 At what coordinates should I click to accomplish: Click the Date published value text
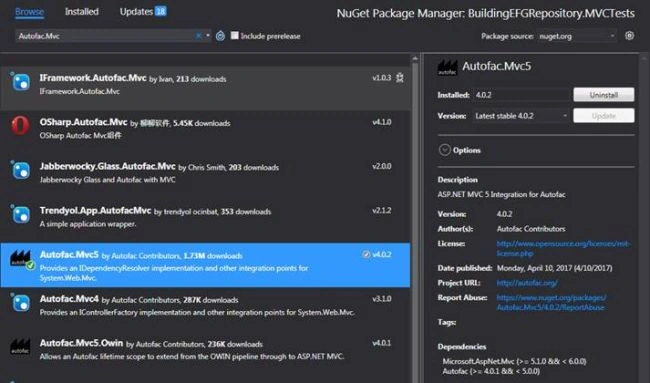(554, 268)
